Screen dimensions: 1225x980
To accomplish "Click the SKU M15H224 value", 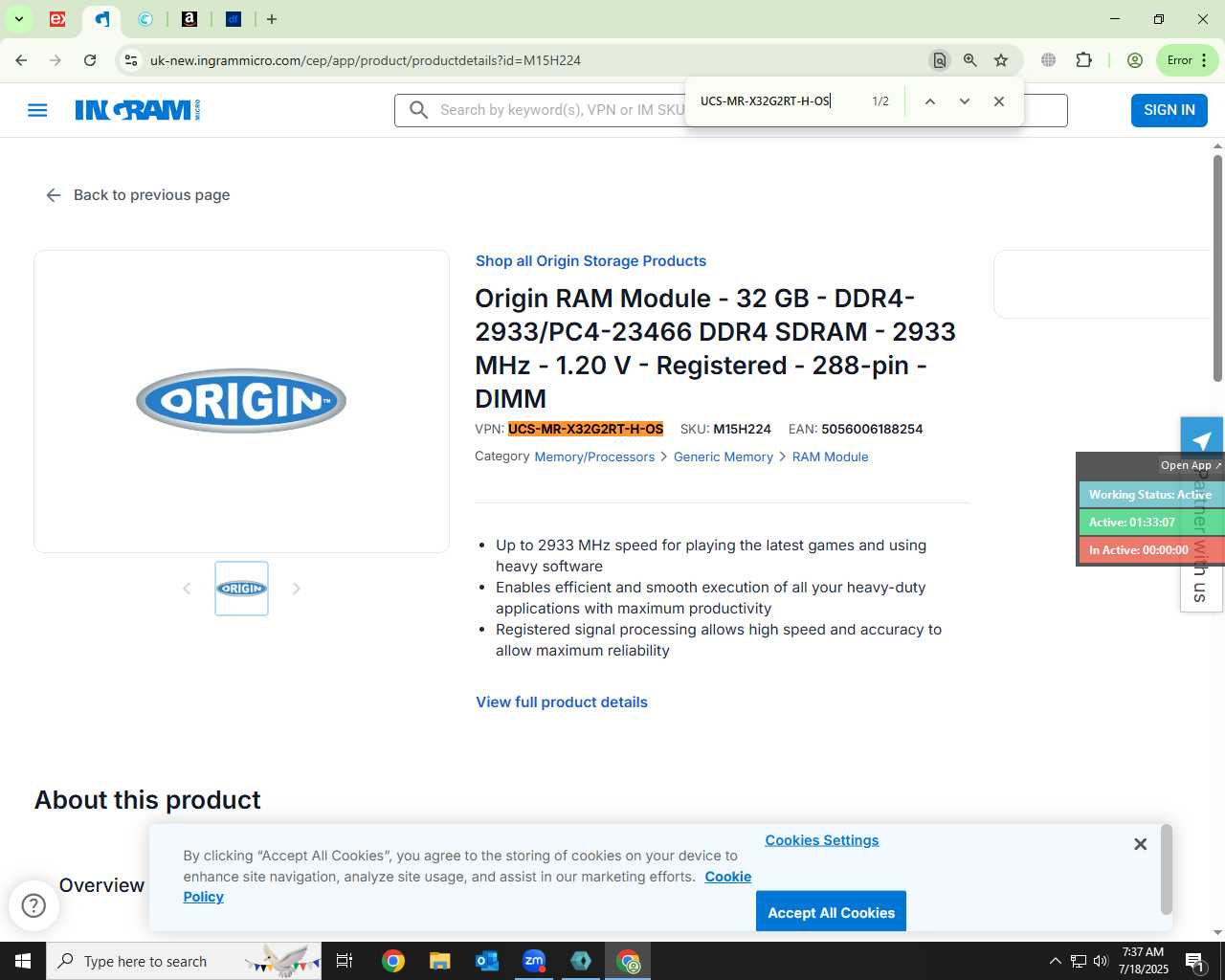I will point(742,429).
